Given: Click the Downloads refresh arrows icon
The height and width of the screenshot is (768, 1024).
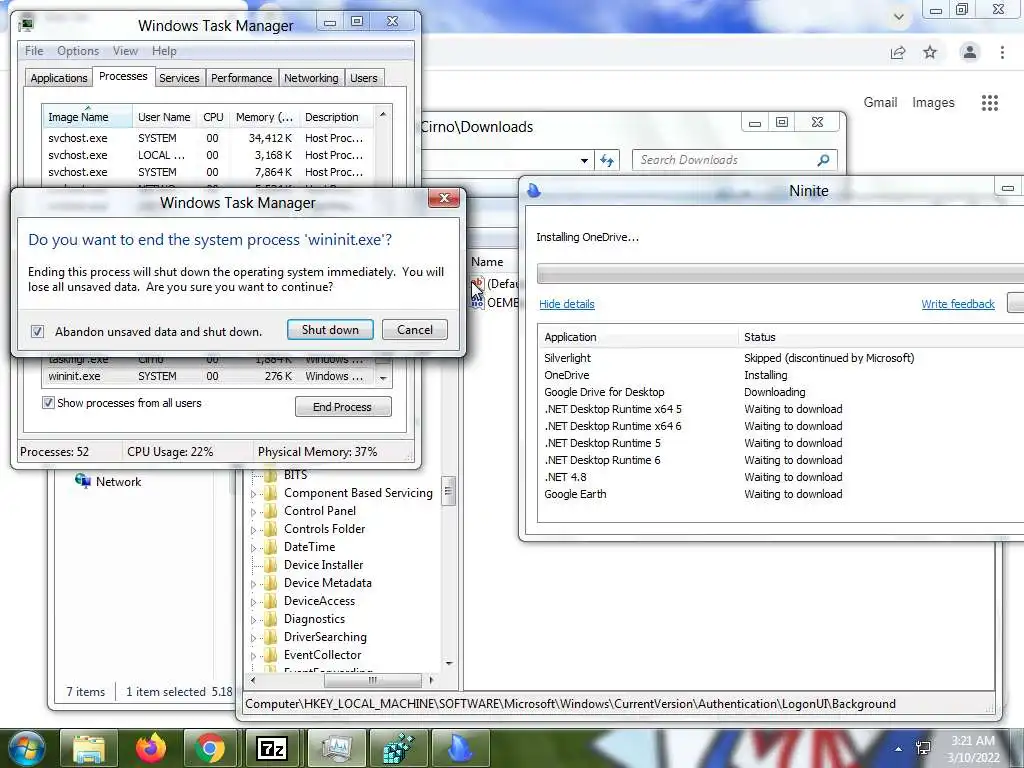Looking at the screenshot, I should point(607,160).
